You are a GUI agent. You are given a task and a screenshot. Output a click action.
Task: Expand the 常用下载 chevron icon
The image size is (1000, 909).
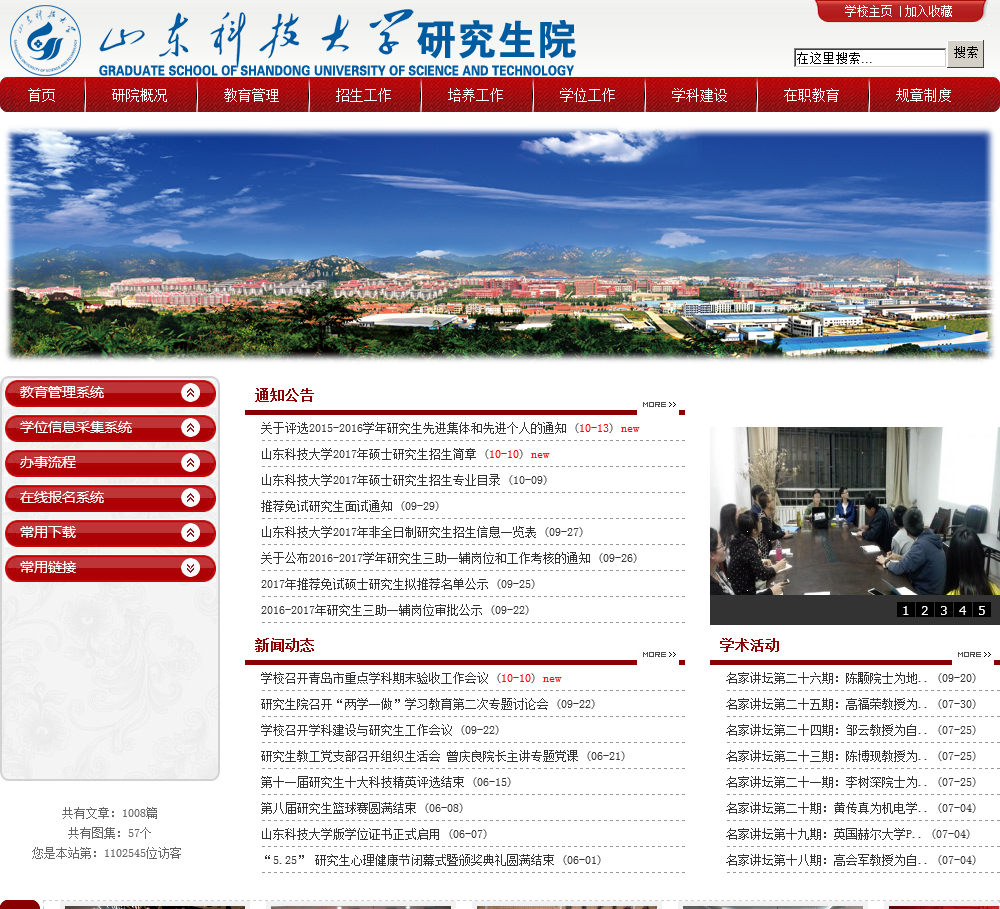190,533
